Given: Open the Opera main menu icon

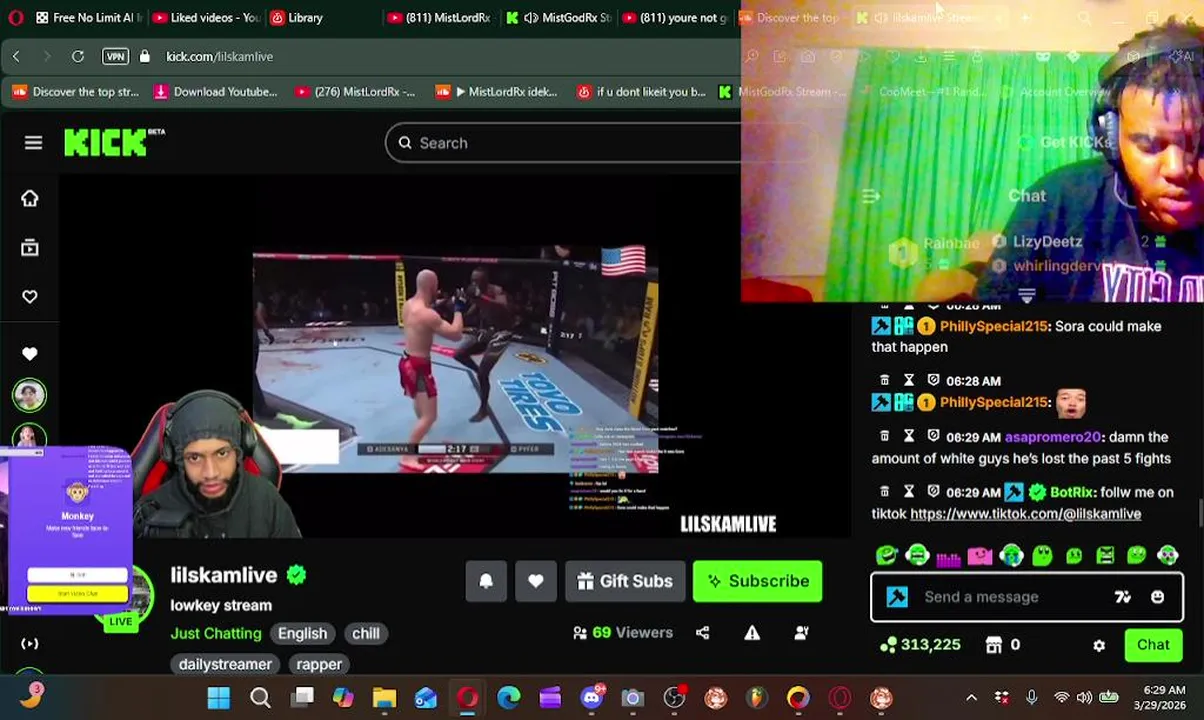Looking at the screenshot, I should pos(15,17).
